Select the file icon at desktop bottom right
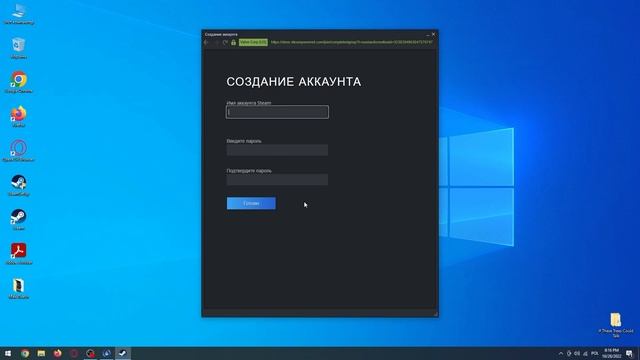The width and height of the screenshot is (640, 360). coord(616,324)
